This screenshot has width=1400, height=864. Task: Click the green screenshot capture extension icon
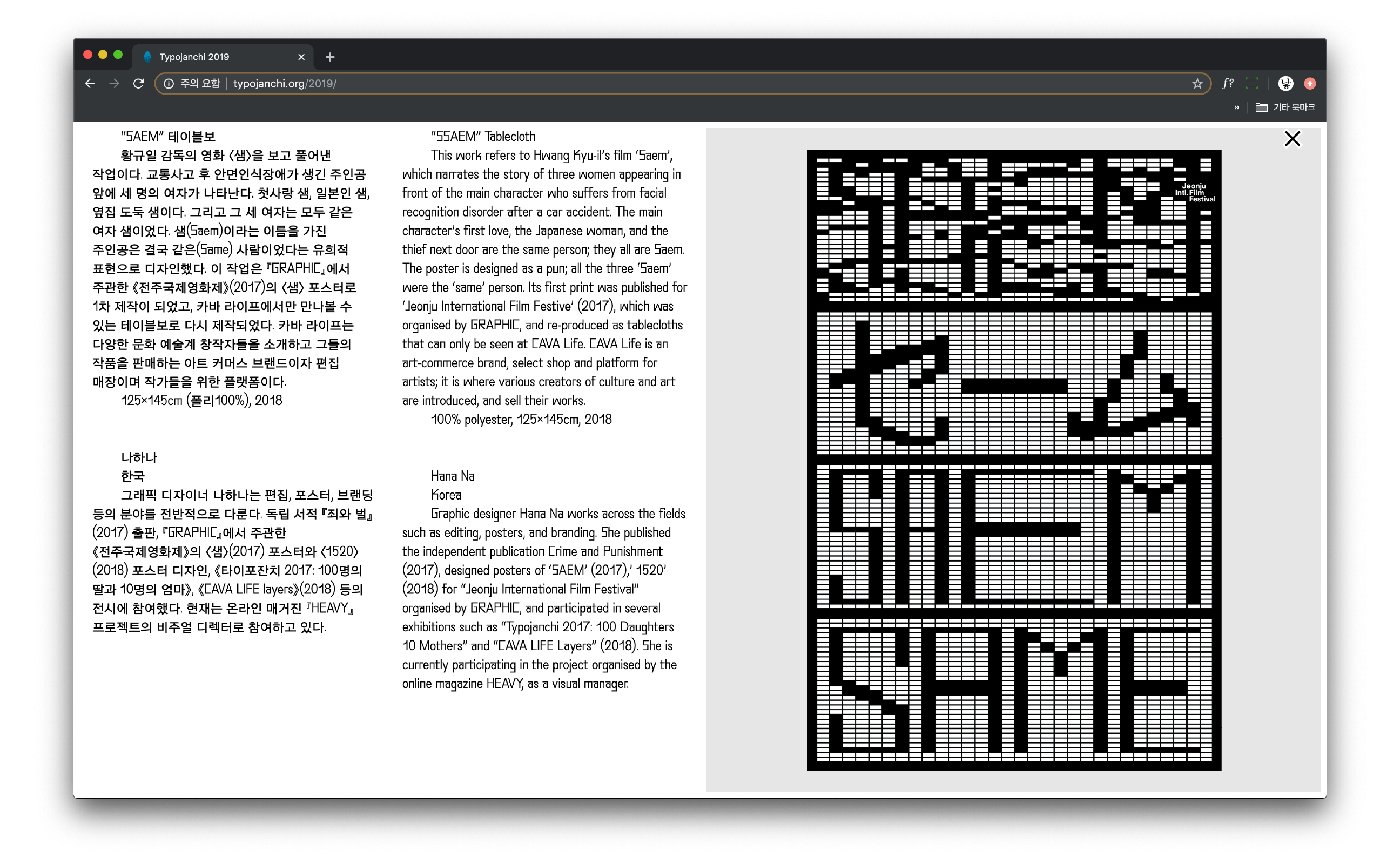[x=1251, y=83]
